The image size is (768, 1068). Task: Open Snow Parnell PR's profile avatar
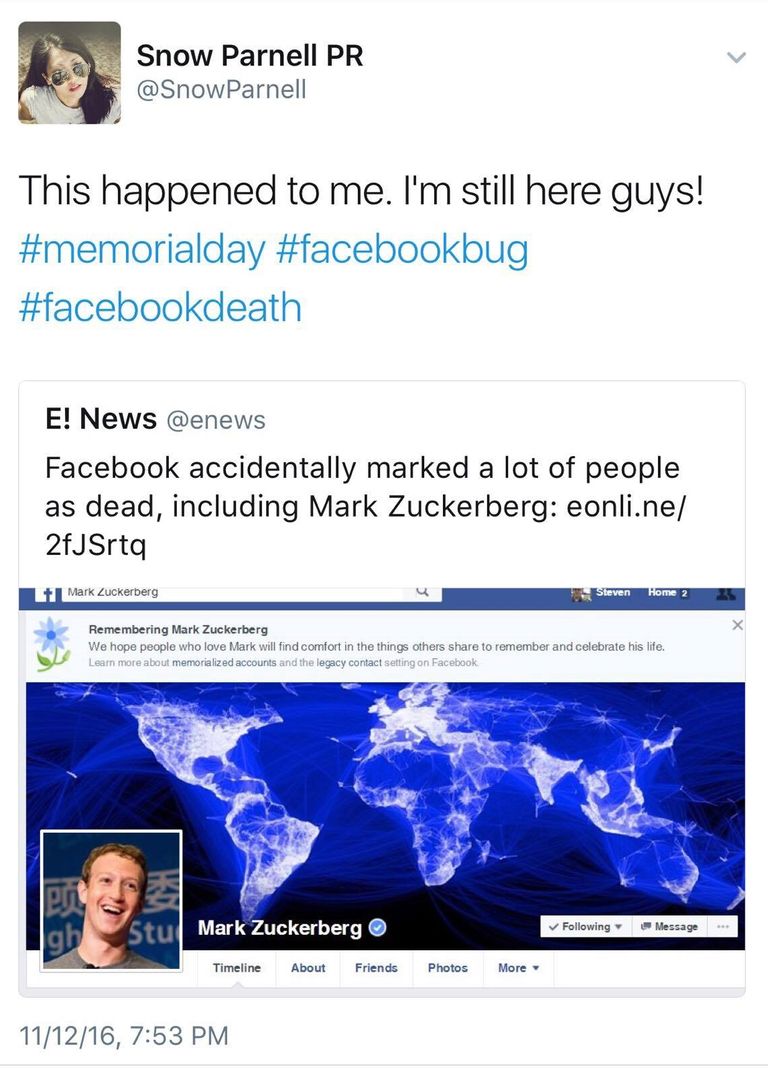pyautogui.click(x=69, y=73)
